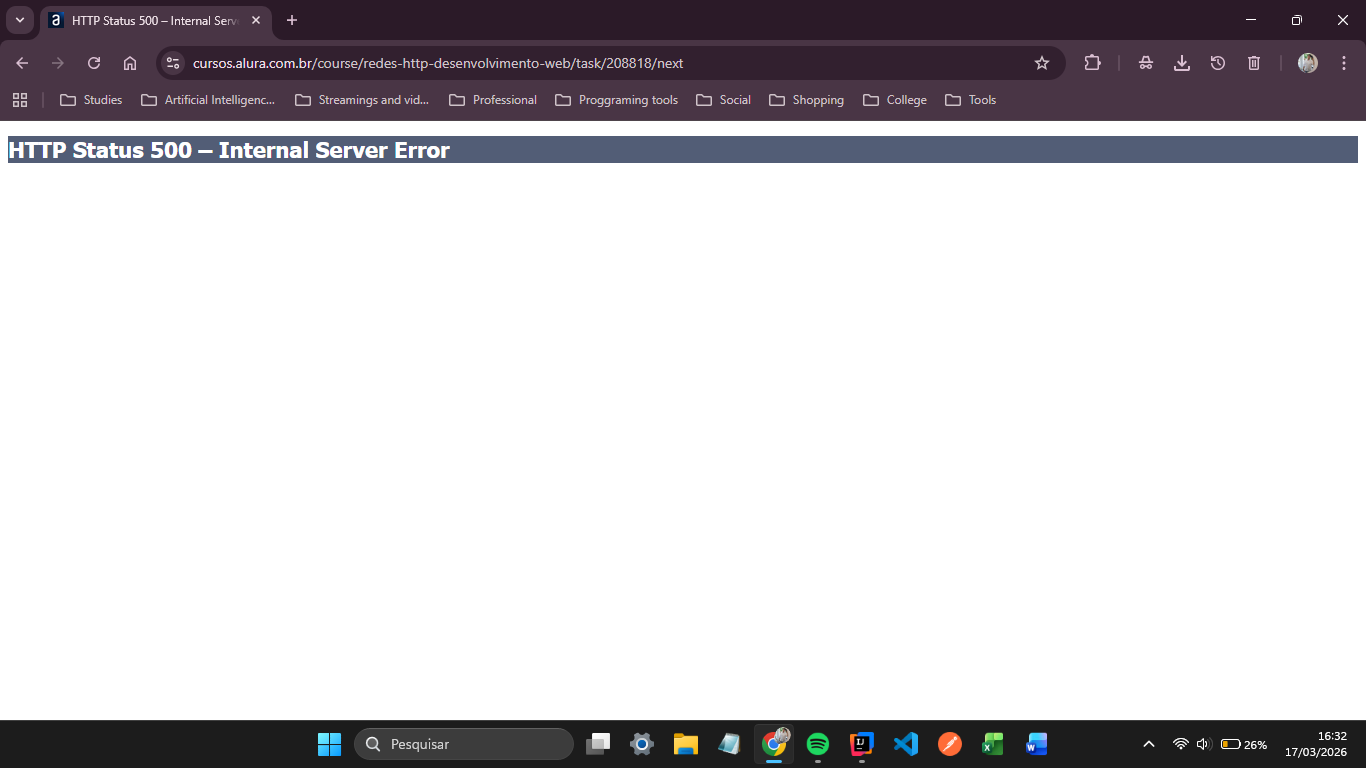View site information icon in address bar
The height and width of the screenshot is (768, 1366).
pyautogui.click(x=173, y=63)
